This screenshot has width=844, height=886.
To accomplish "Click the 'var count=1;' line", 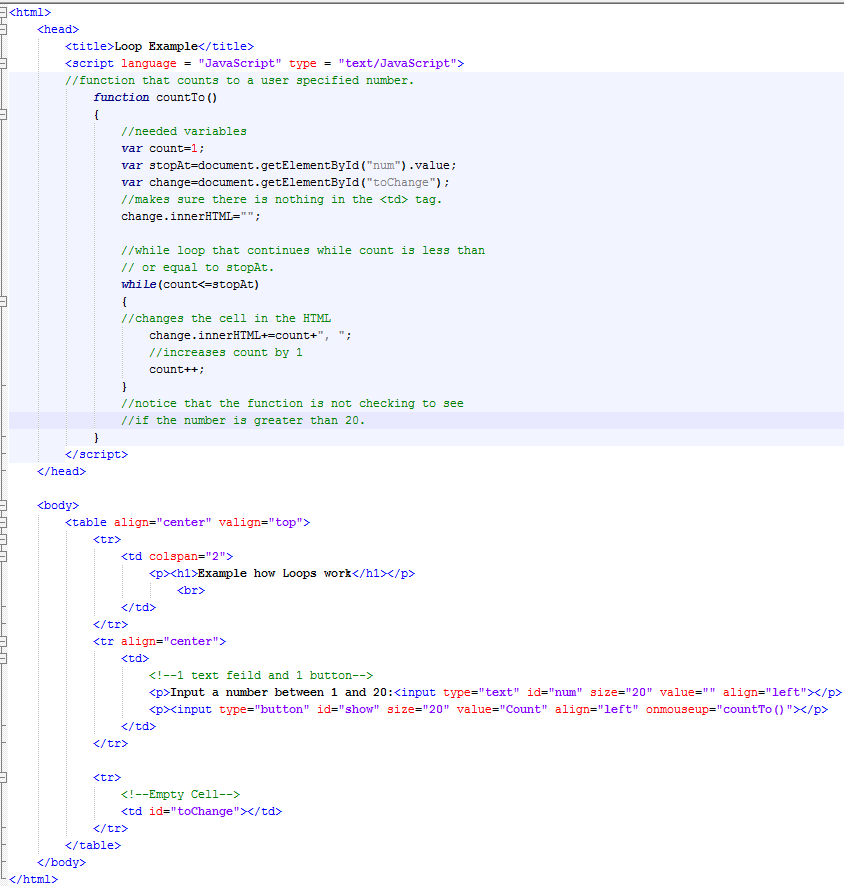I will coord(163,148).
